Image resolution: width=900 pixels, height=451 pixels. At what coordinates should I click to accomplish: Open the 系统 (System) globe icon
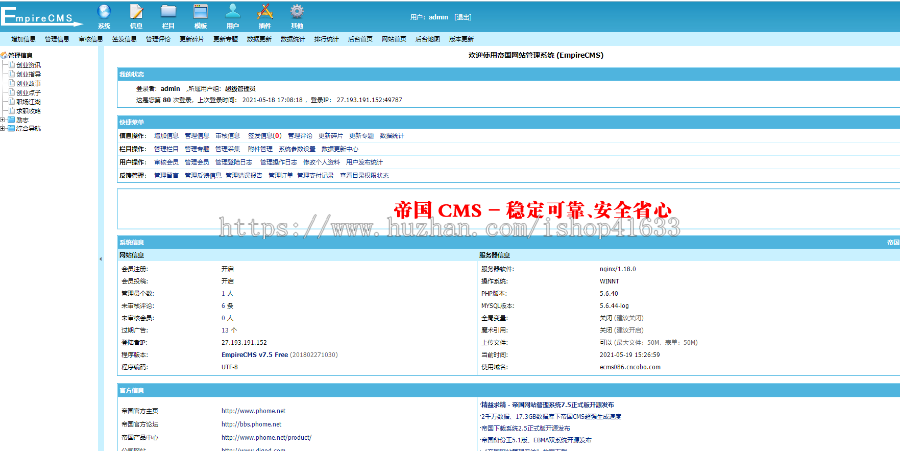point(104,13)
